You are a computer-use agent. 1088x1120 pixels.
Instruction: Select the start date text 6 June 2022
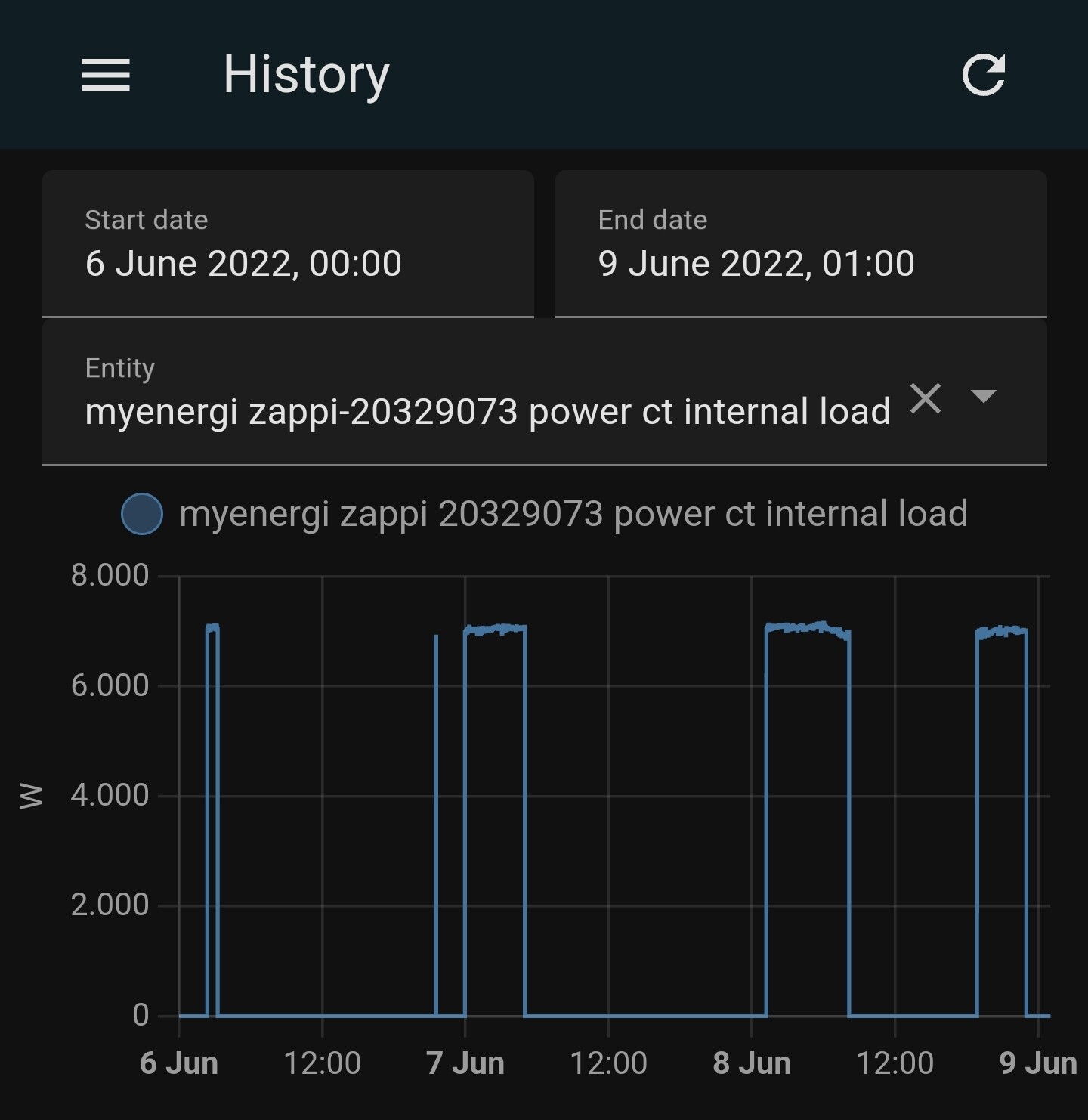click(x=243, y=263)
